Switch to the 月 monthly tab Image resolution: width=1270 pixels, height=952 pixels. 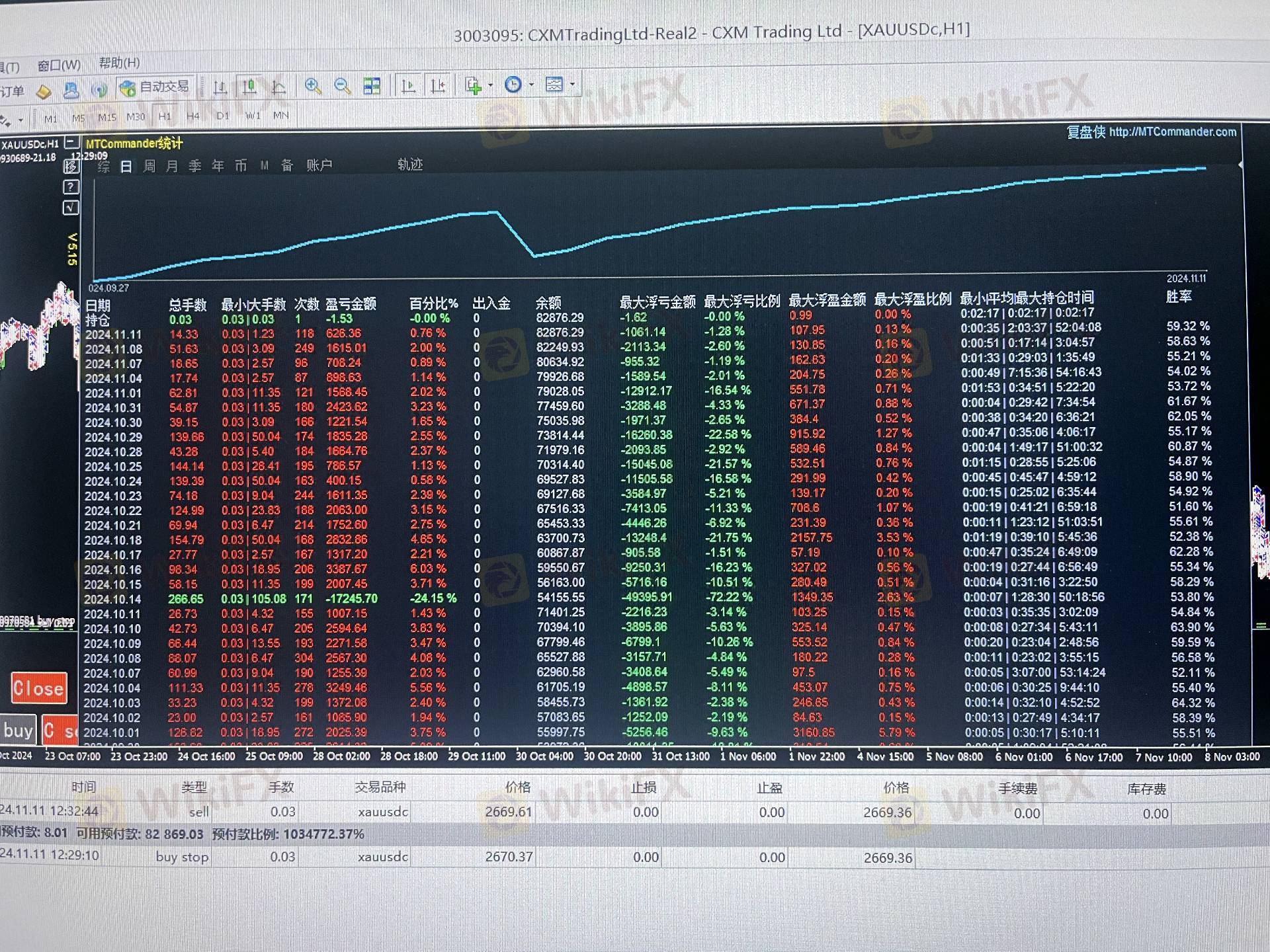pyautogui.click(x=172, y=166)
